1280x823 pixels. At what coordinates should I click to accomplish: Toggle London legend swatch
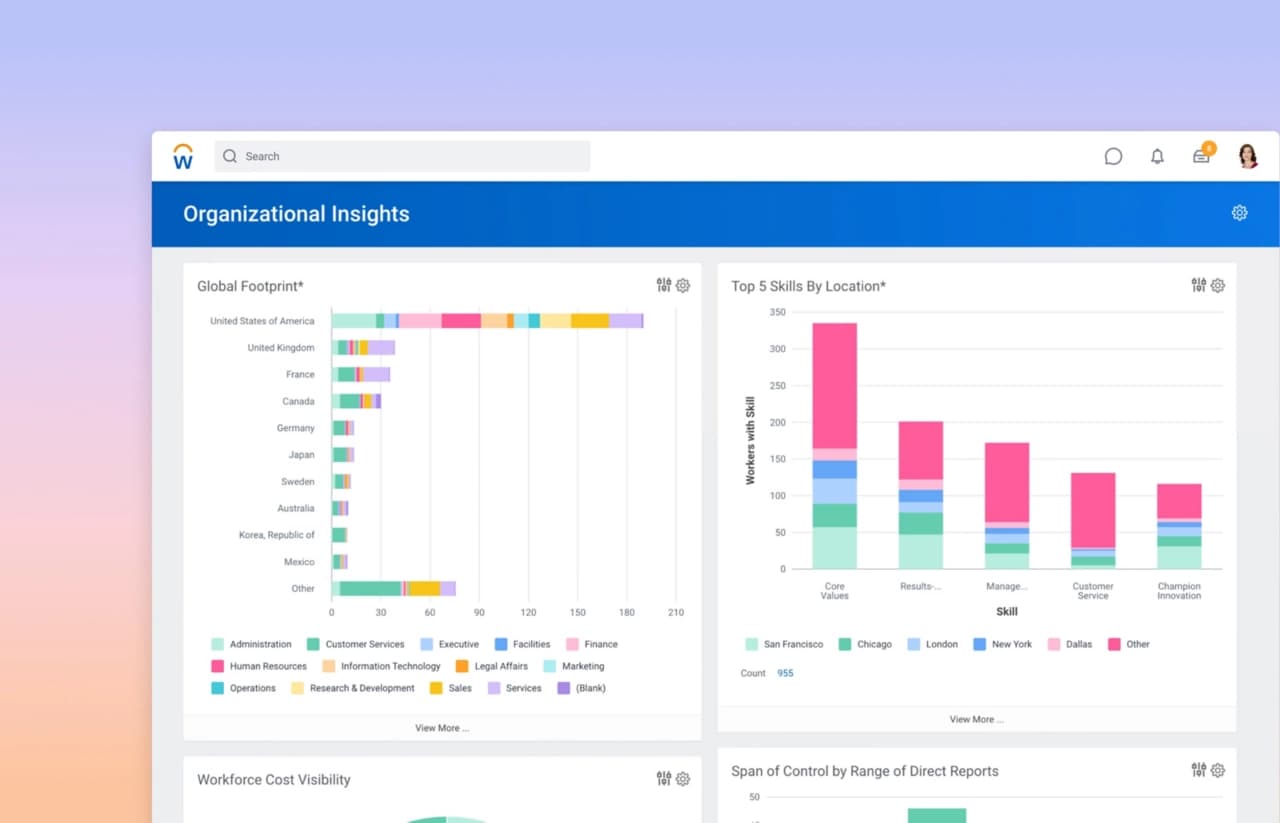(x=914, y=644)
